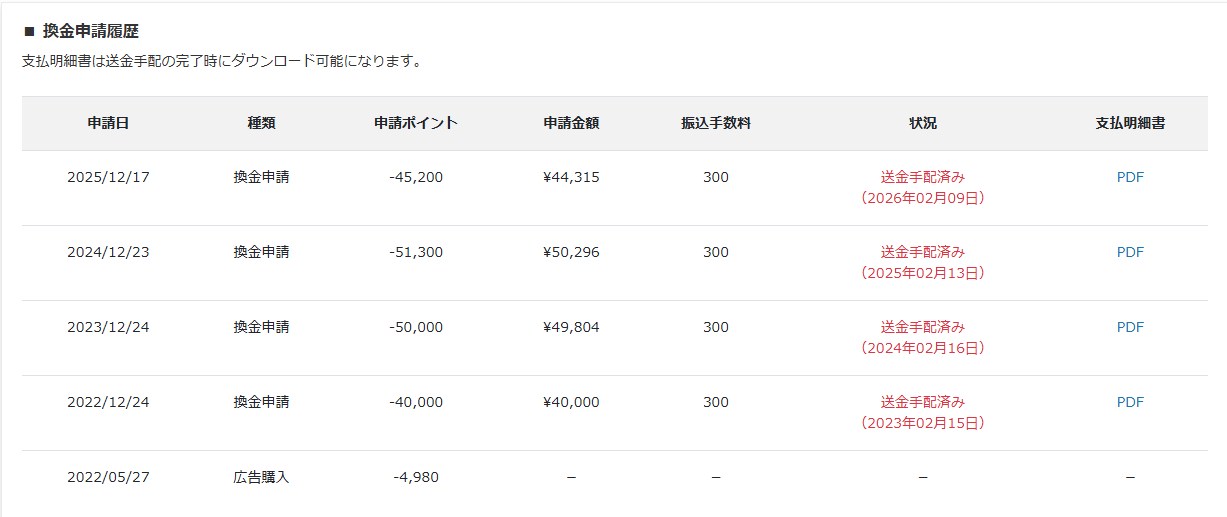Open PDF statement for 2025/12/17 request
1227x517 pixels.
point(1130,177)
